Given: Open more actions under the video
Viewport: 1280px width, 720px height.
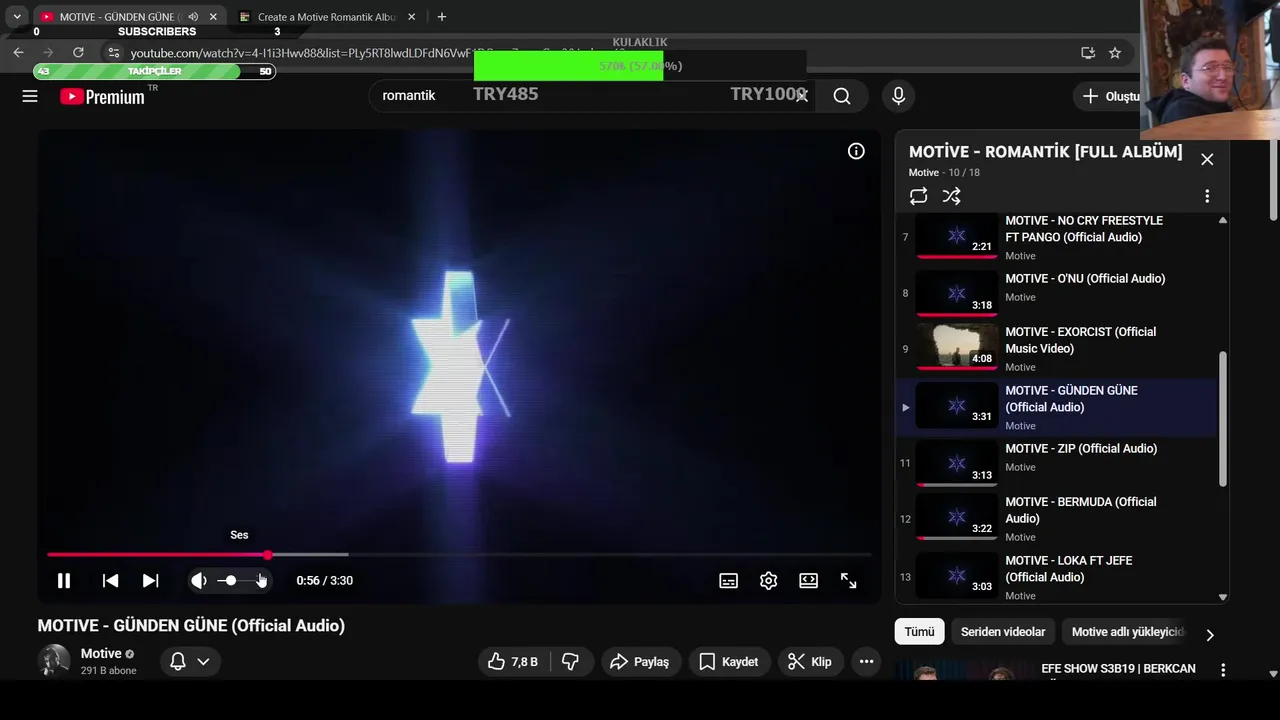Looking at the screenshot, I should click(866, 662).
